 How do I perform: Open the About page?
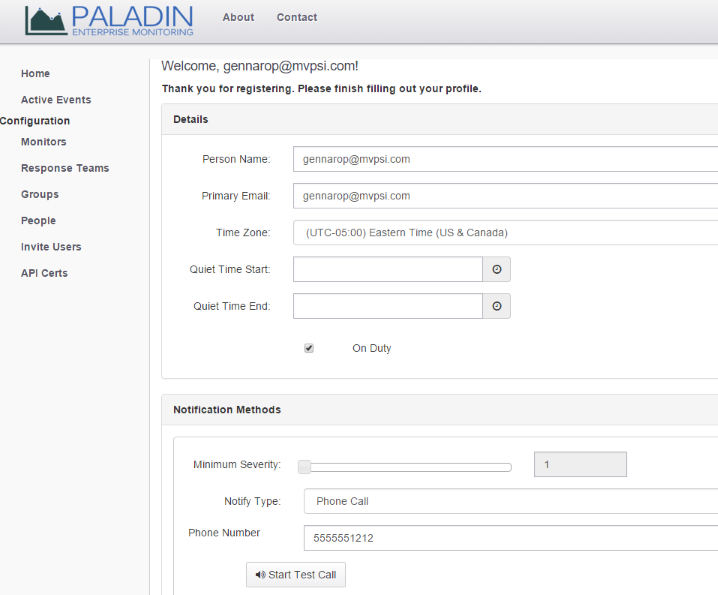pyautogui.click(x=238, y=17)
